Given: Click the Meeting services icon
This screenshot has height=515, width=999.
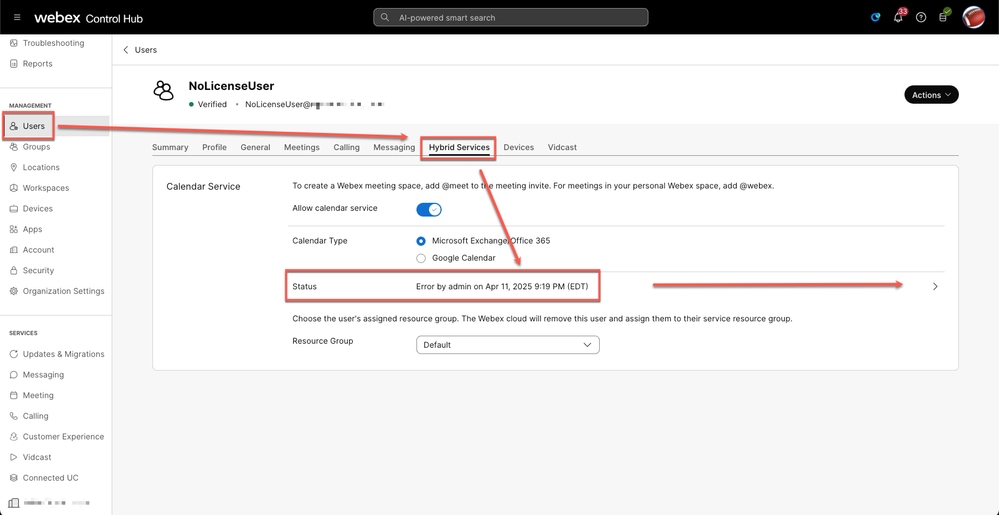Looking at the screenshot, I should click(13, 395).
